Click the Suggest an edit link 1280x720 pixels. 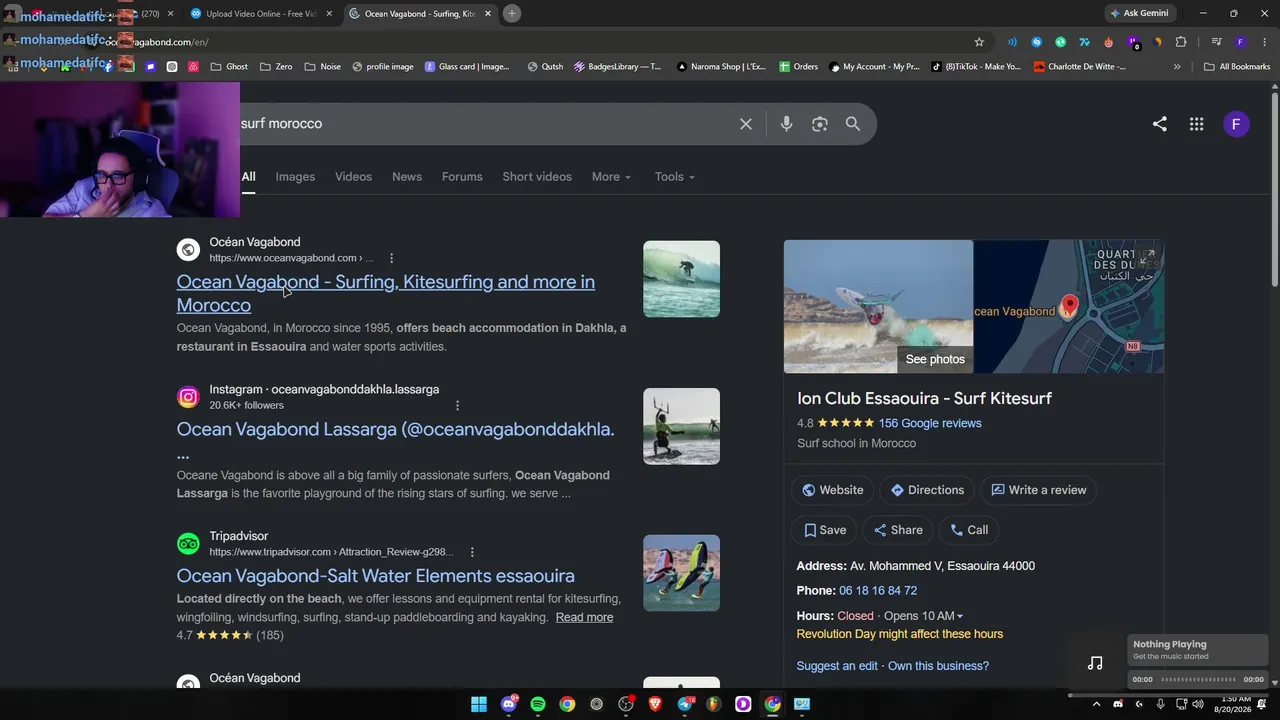tap(837, 666)
